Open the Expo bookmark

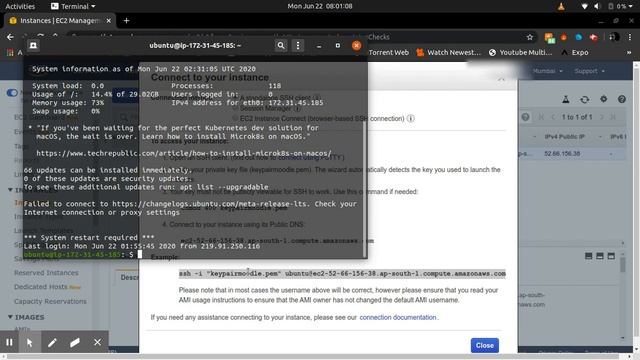pos(575,52)
